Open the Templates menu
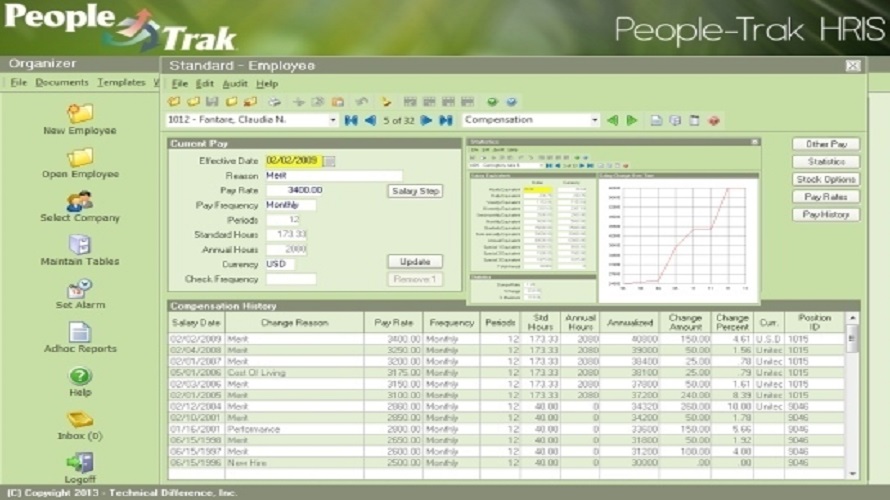This screenshot has height=500, width=890. coord(121,83)
